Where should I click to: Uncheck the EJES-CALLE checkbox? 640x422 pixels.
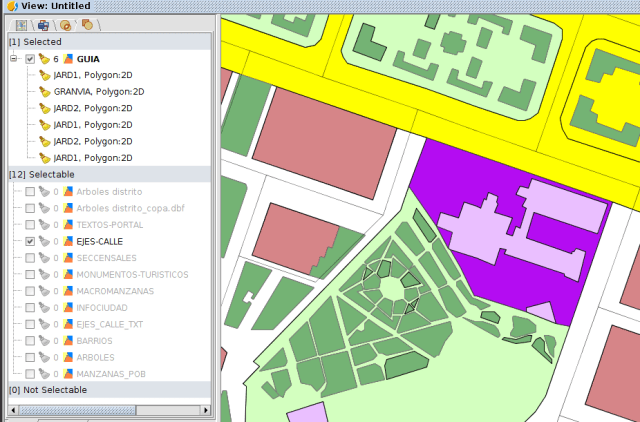pyautogui.click(x=30, y=241)
